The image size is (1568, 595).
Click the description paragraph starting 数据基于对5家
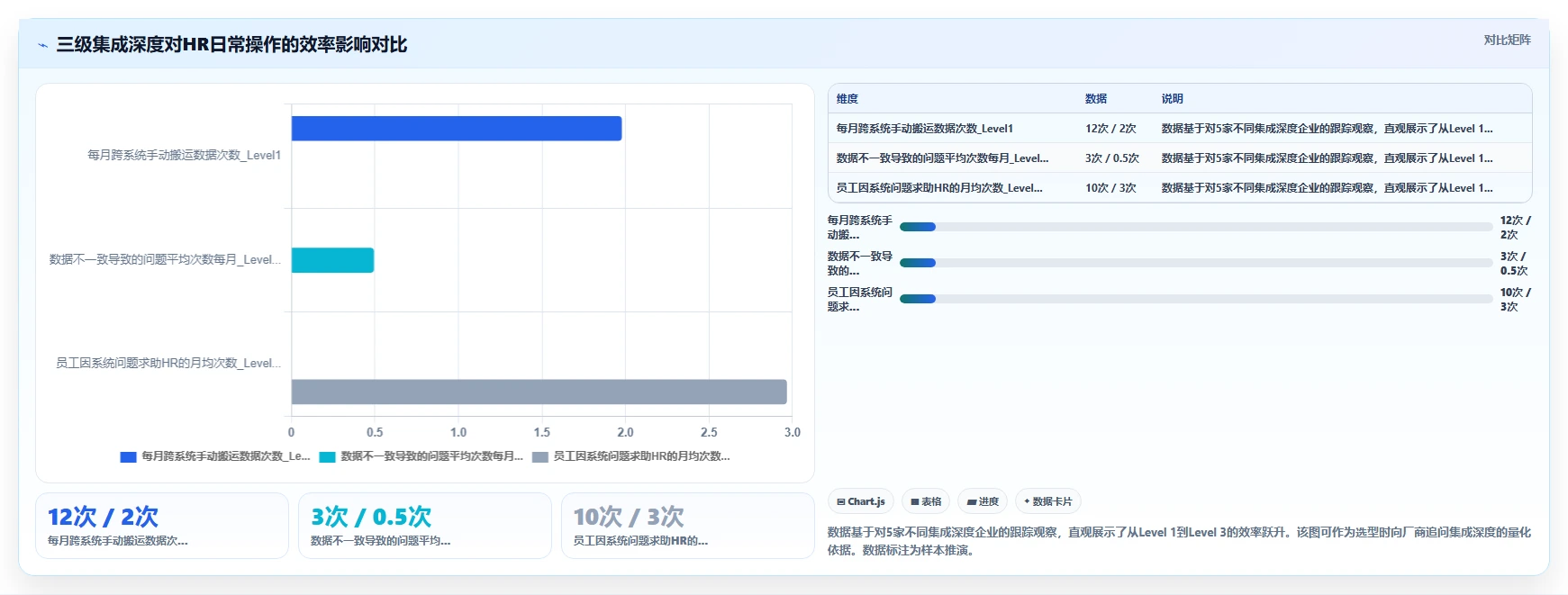[x=1179, y=541]
